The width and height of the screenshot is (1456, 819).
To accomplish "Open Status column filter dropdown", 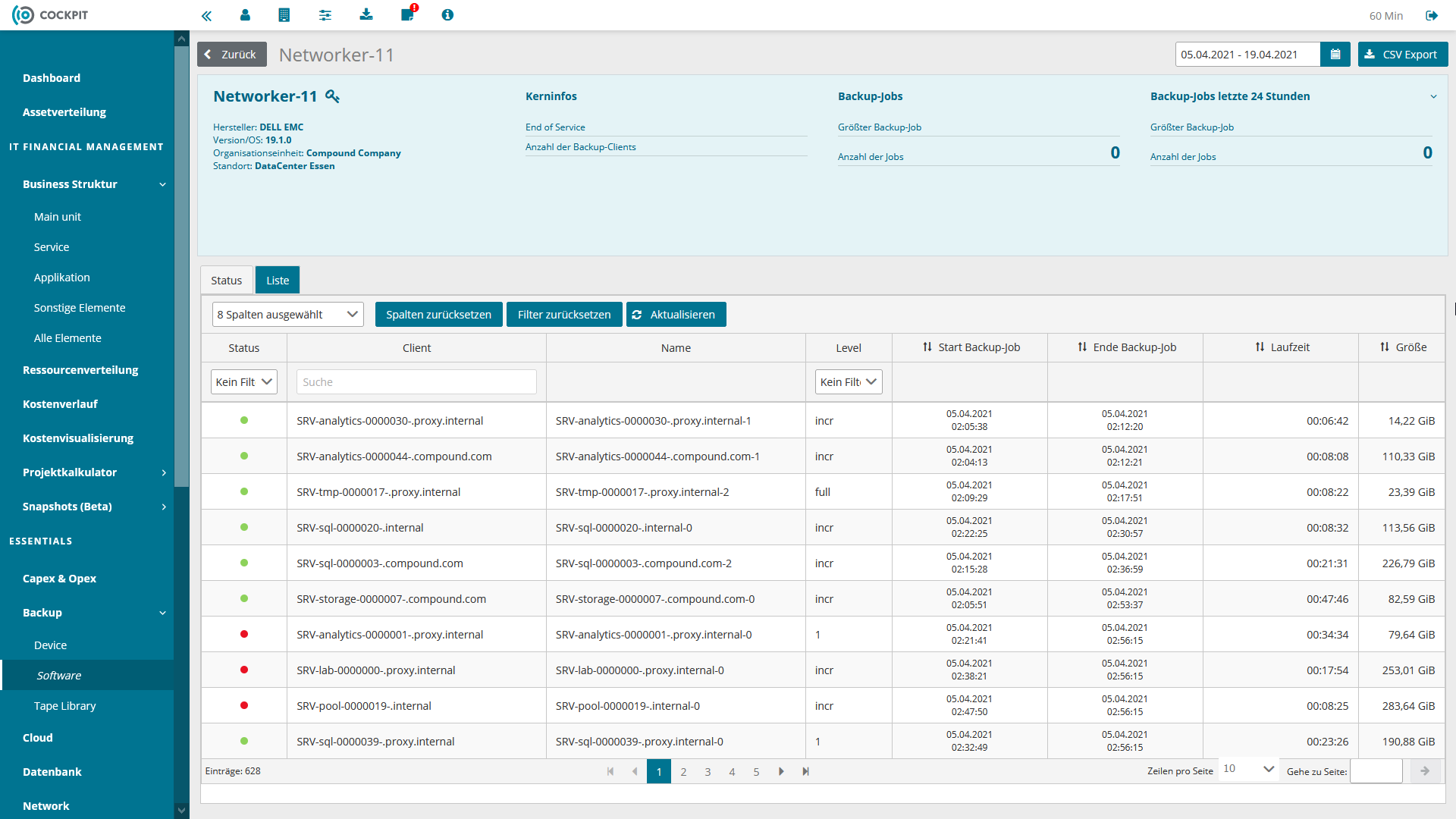I will click(243, 382).
